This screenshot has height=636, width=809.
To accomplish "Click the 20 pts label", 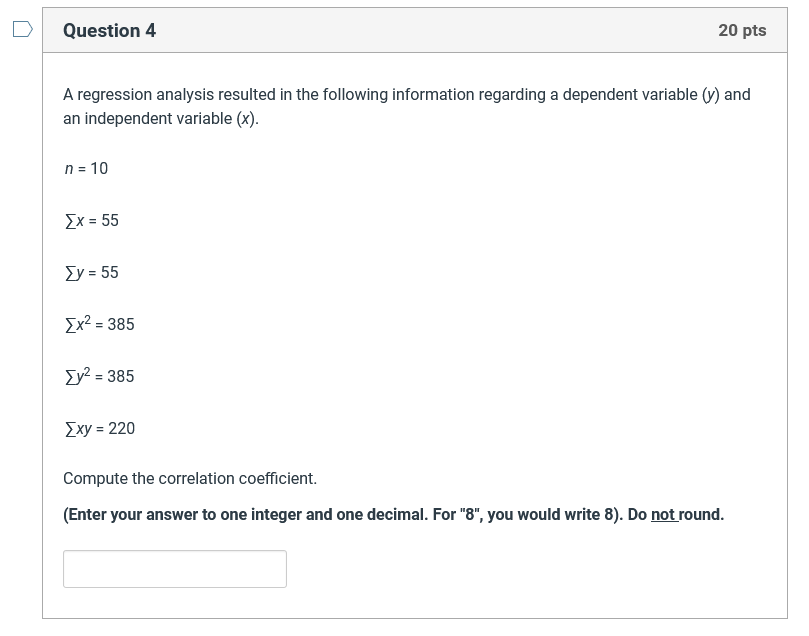I will pos(742,30).
